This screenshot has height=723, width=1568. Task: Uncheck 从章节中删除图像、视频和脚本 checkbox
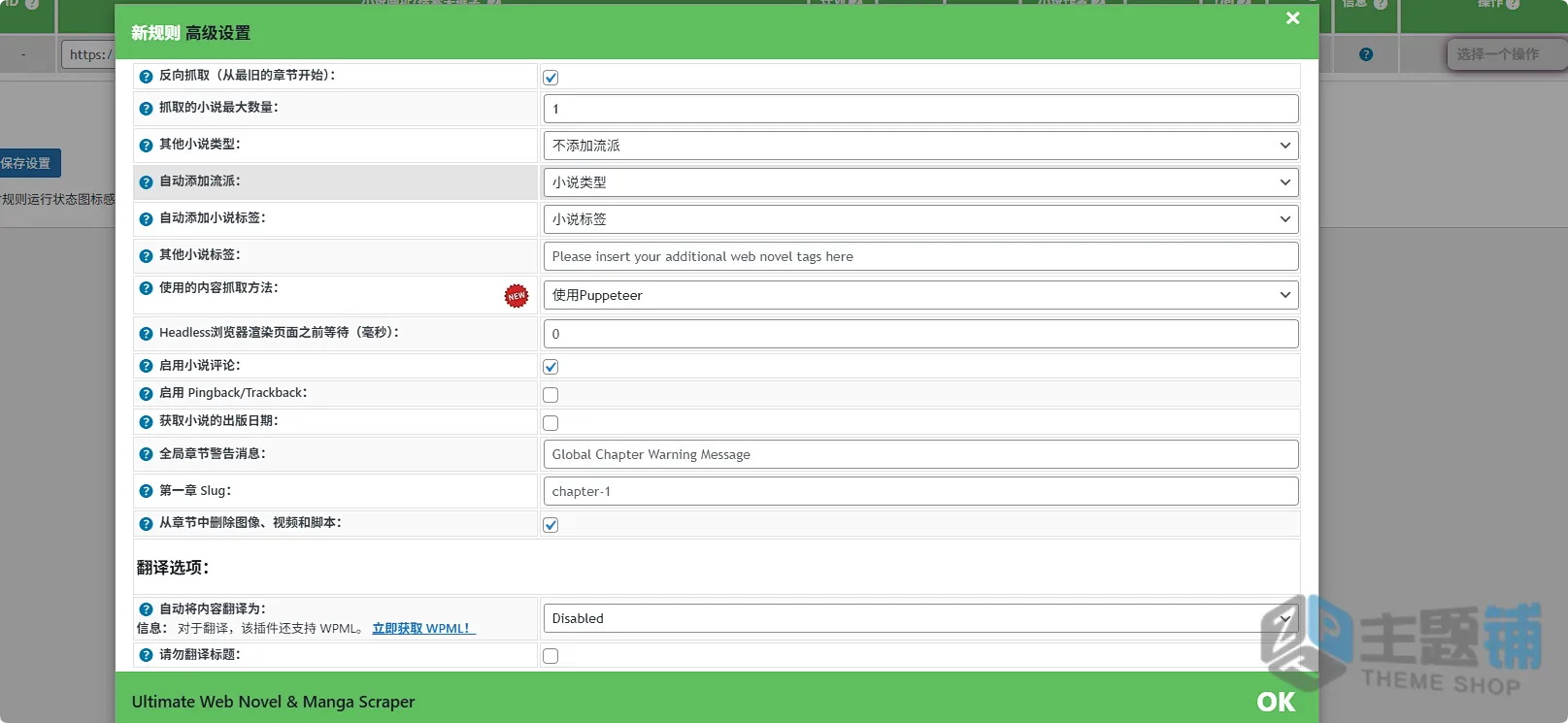pyautogui.click(x=550, y=525)
